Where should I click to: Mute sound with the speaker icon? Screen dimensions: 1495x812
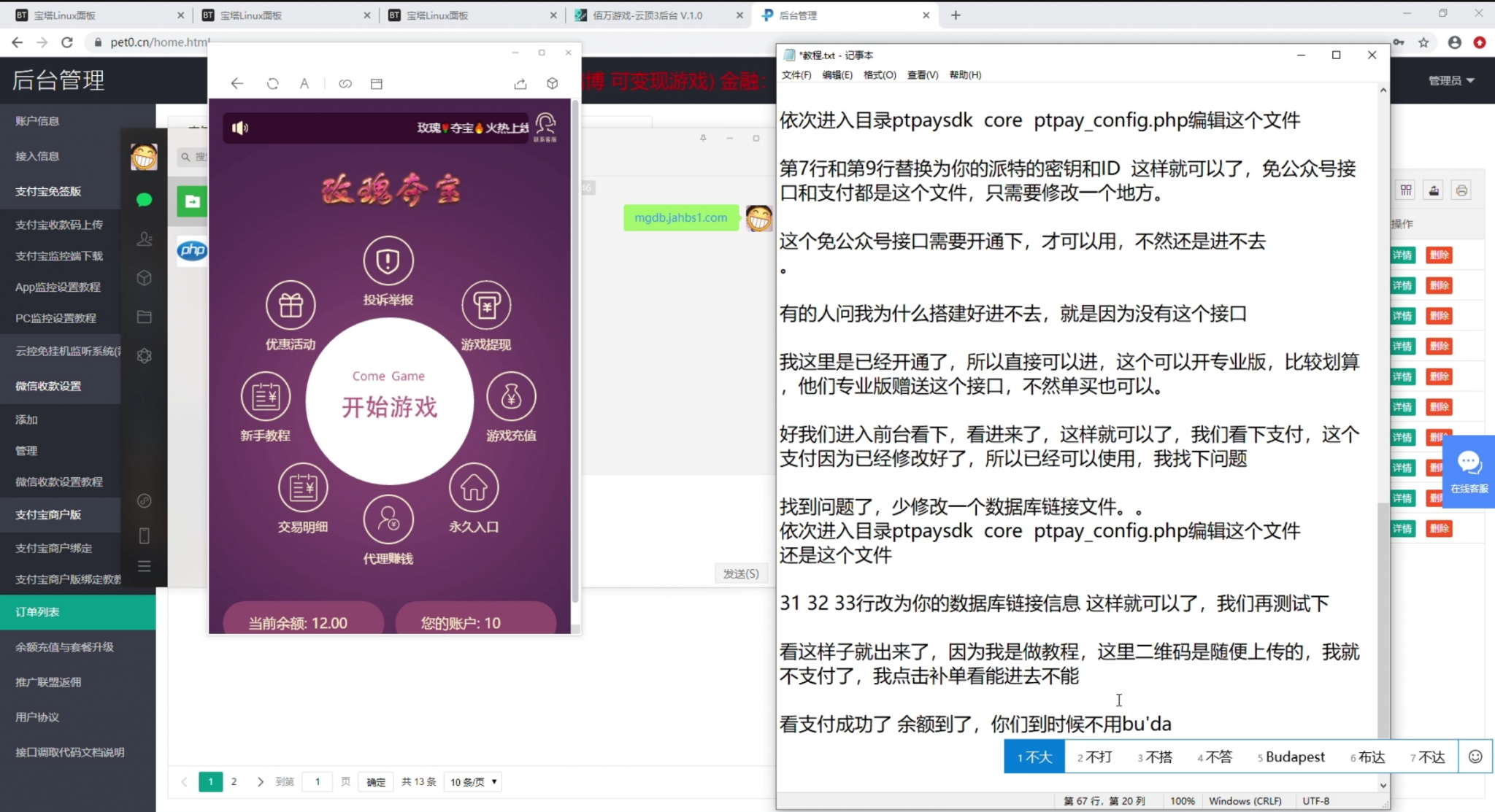pos(239,128)
